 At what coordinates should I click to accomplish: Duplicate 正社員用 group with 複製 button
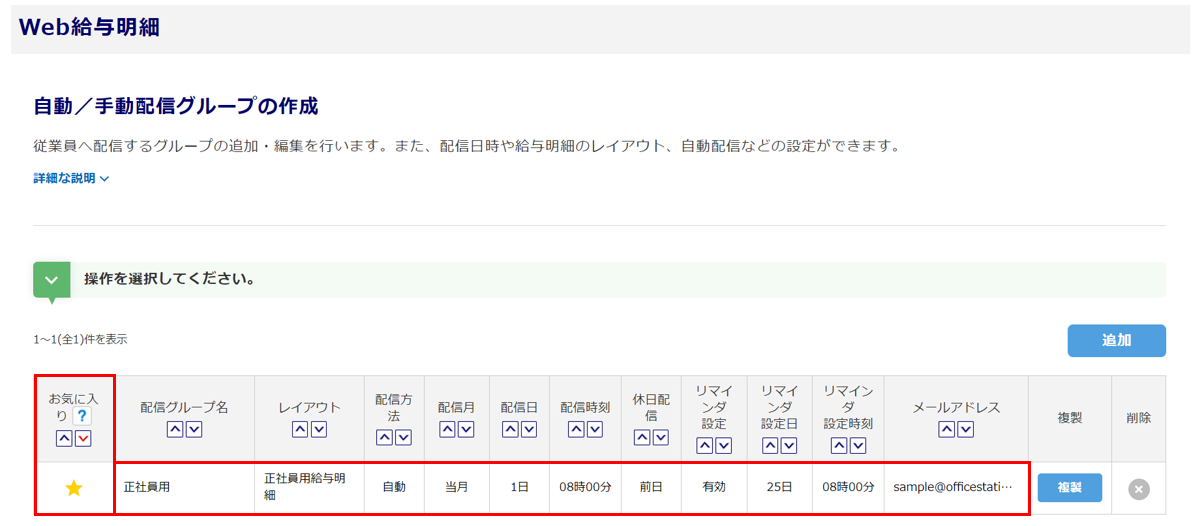1070,488
